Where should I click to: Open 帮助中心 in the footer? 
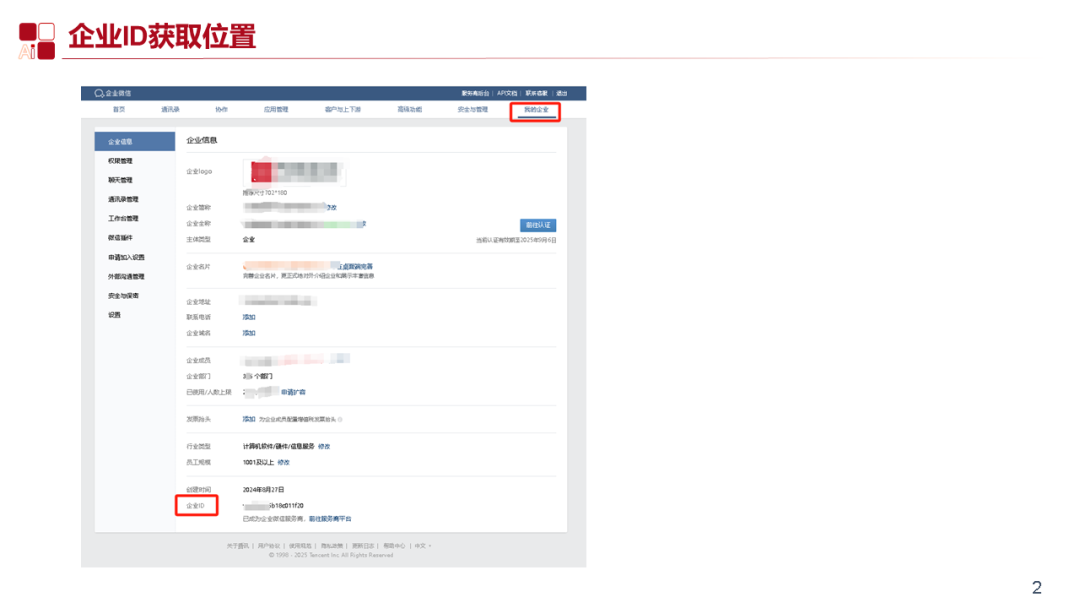coord(394,546)
